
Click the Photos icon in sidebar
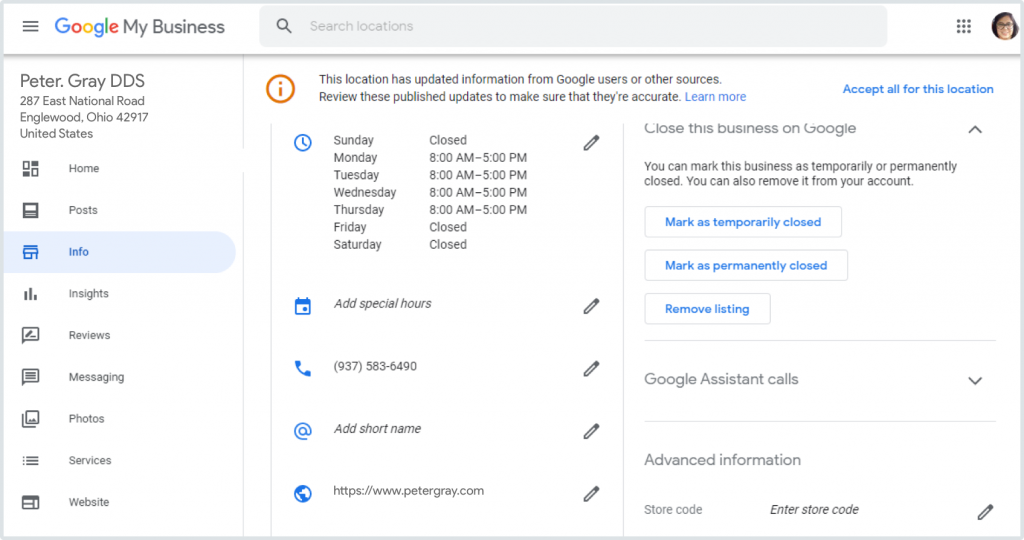point(30,419)
